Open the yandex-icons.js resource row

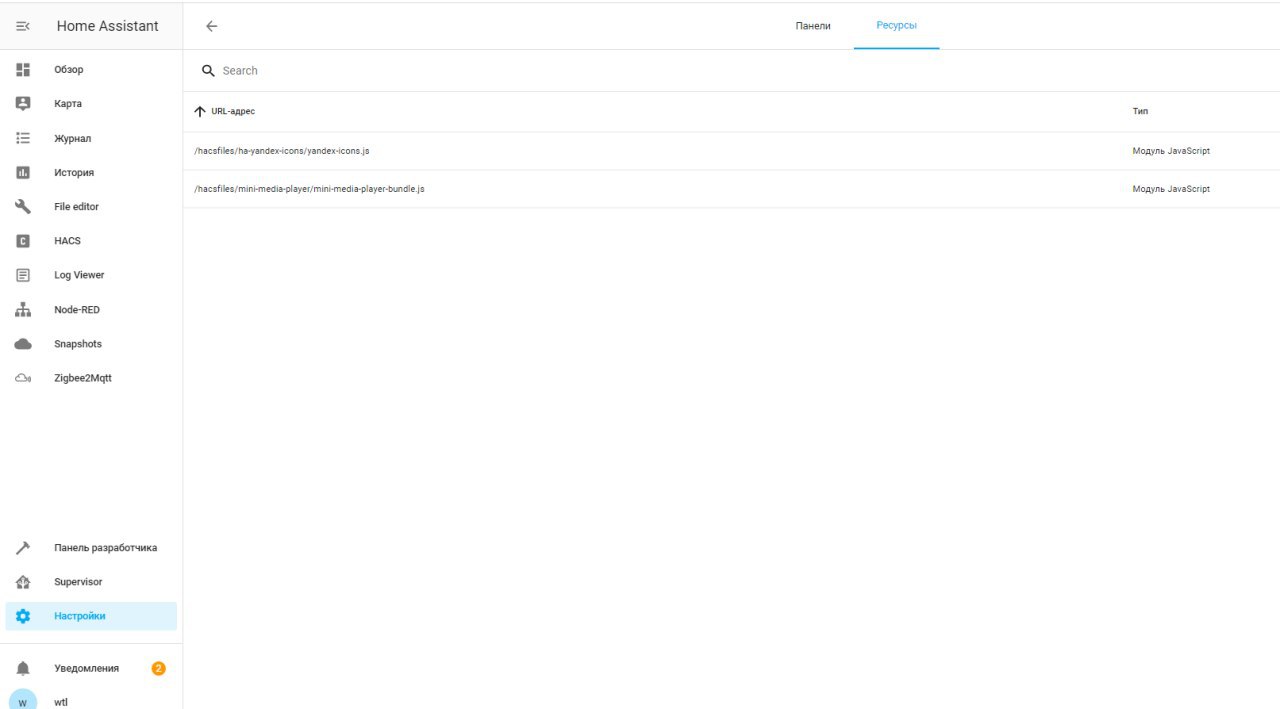(731, 151)
